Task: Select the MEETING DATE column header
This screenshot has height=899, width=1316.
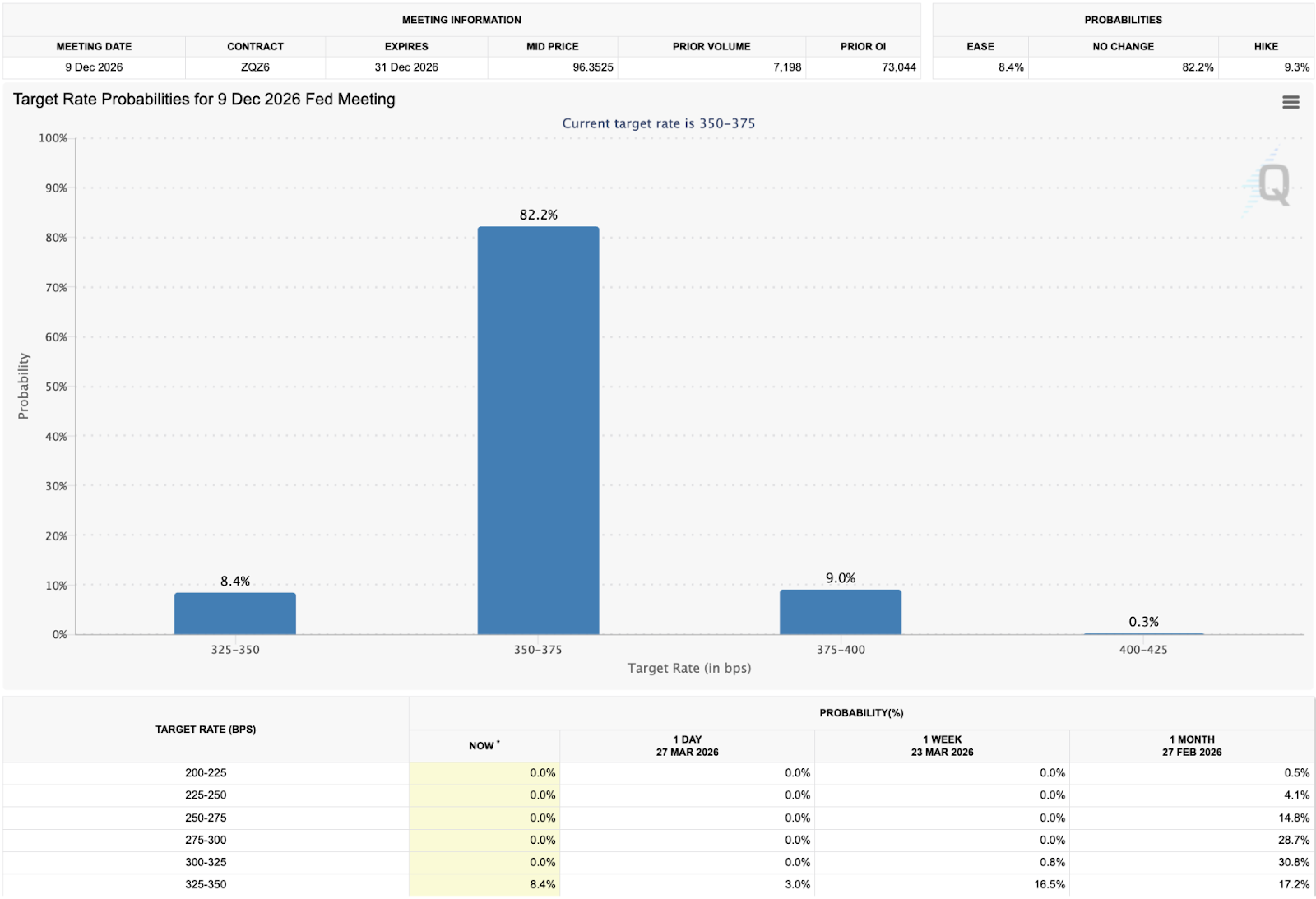Action: click(93, 46)
